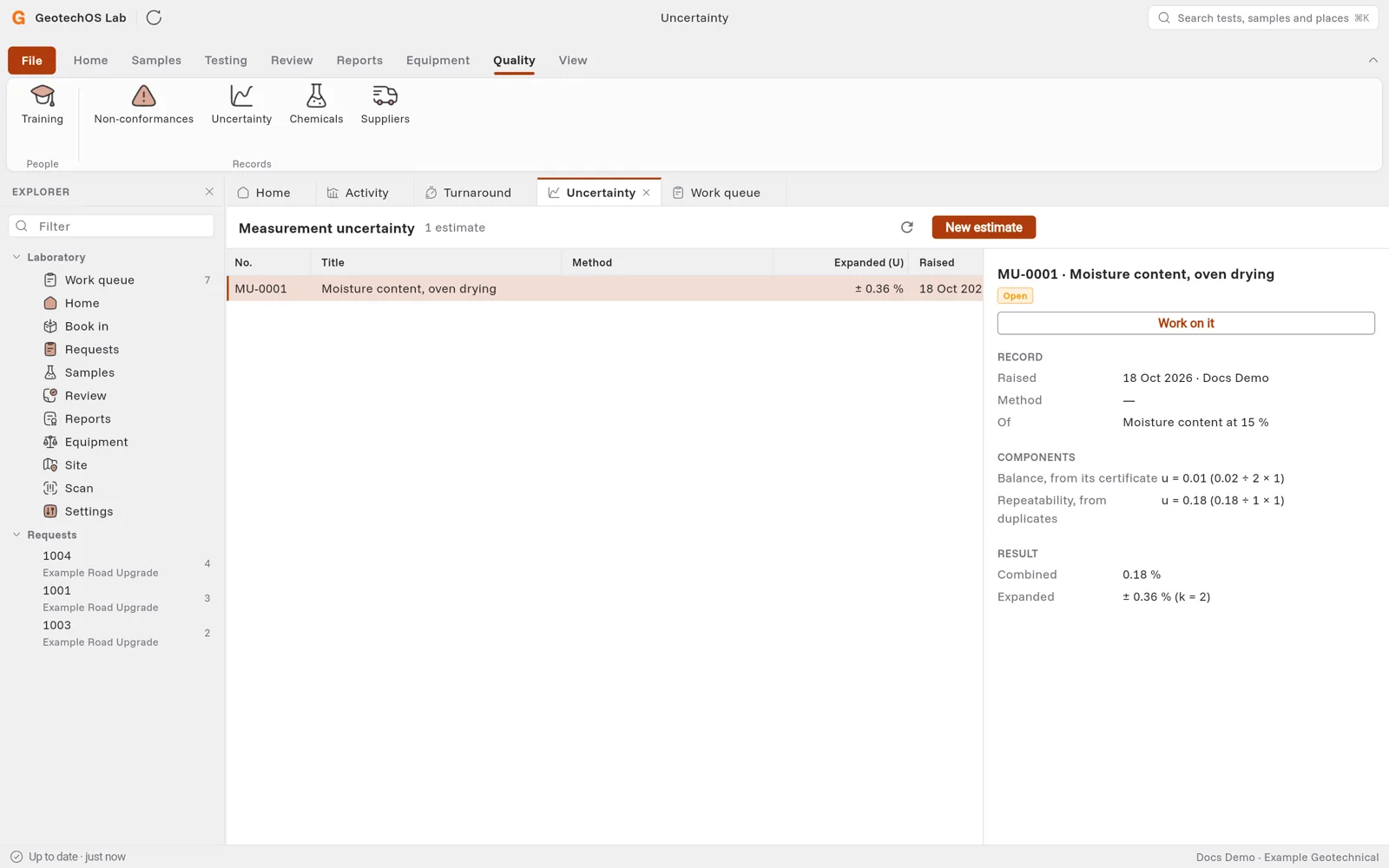This screenshot has width=1389, height=868.
Task: Collapse the Laboratory tree section
Action: [16, 257]
